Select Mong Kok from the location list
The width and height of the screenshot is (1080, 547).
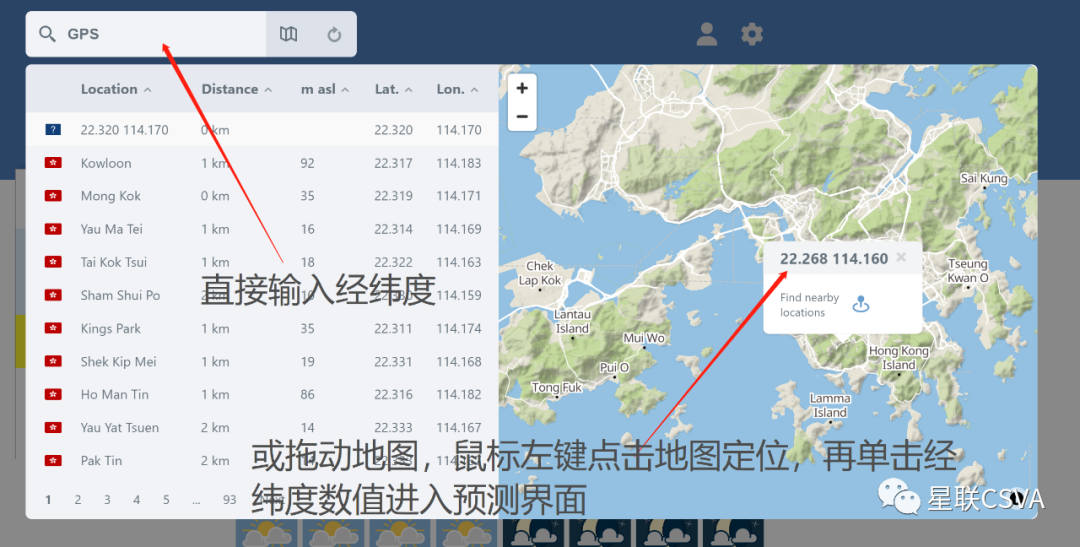tap(110, 196)
